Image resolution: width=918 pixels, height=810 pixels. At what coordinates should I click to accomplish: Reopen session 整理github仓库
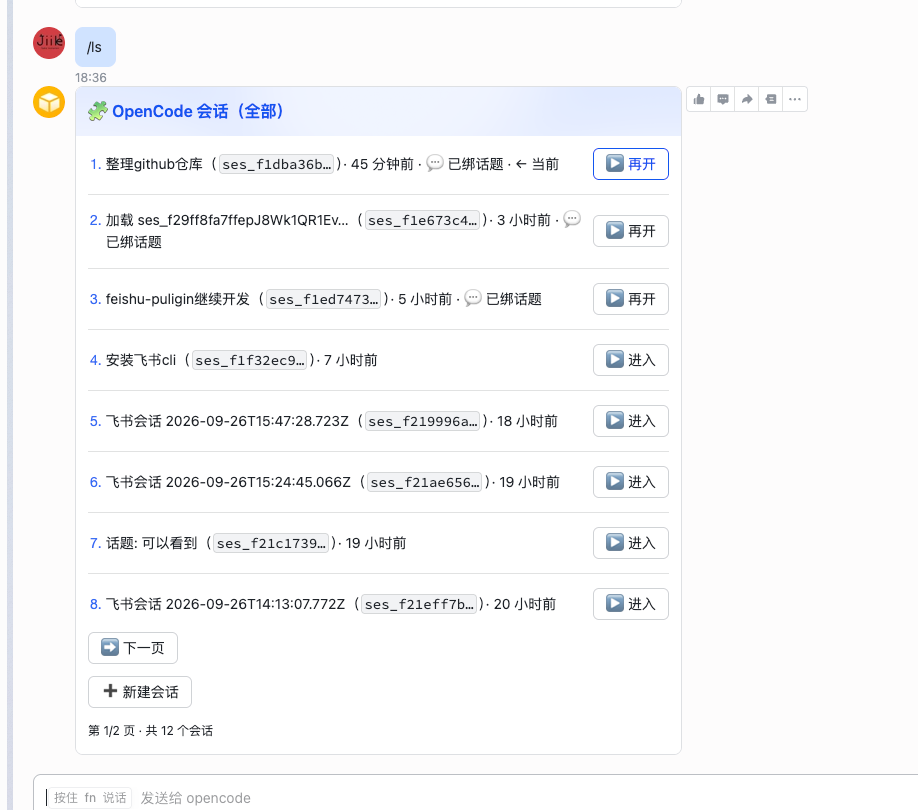point(631,164)
